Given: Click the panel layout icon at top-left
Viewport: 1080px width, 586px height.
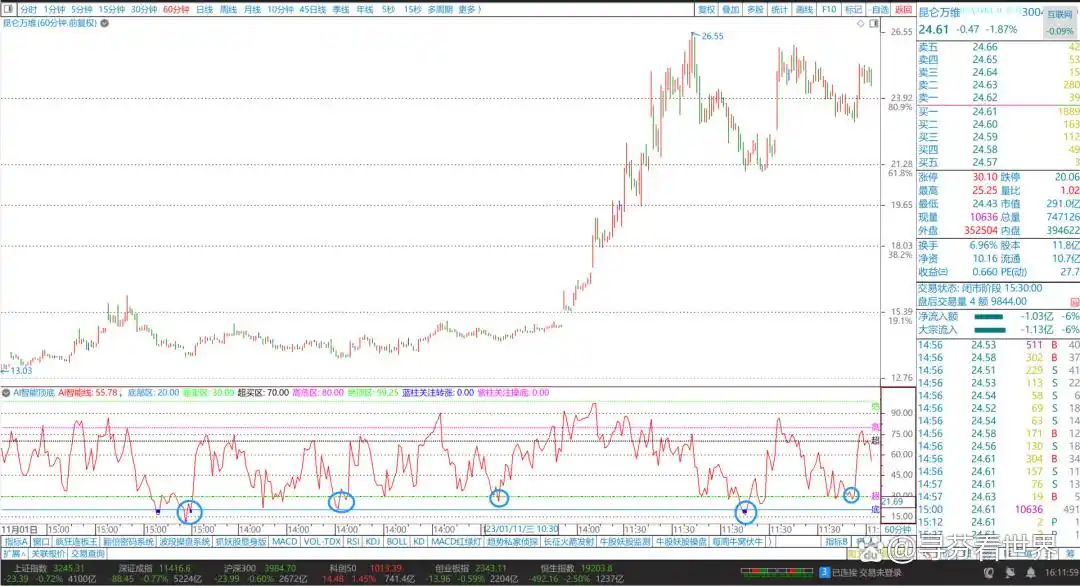Looking at the screenshot, I should coord(8,9).
